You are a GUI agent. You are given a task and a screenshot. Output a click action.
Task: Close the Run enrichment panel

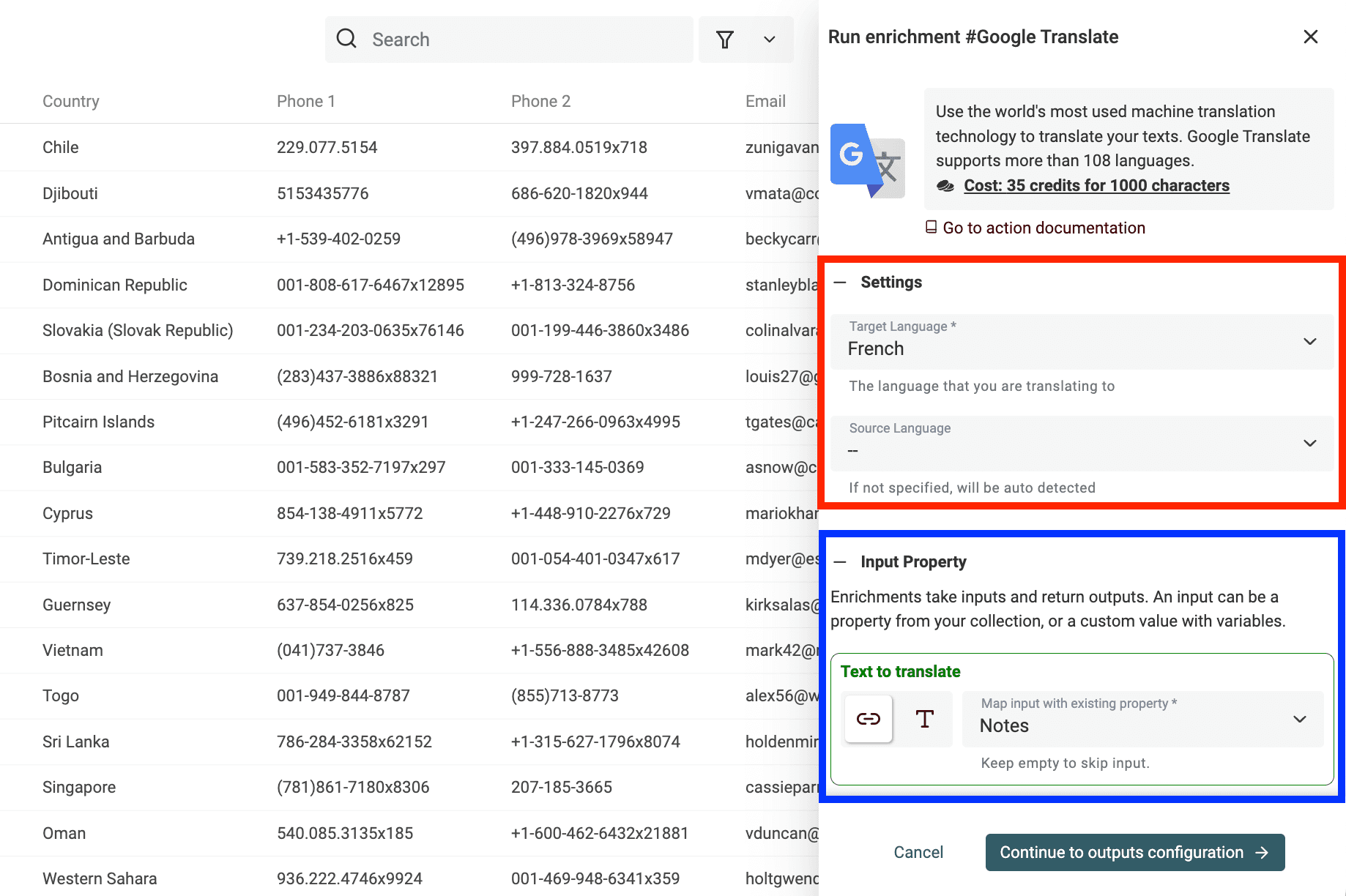click(x=1311, y=37)
